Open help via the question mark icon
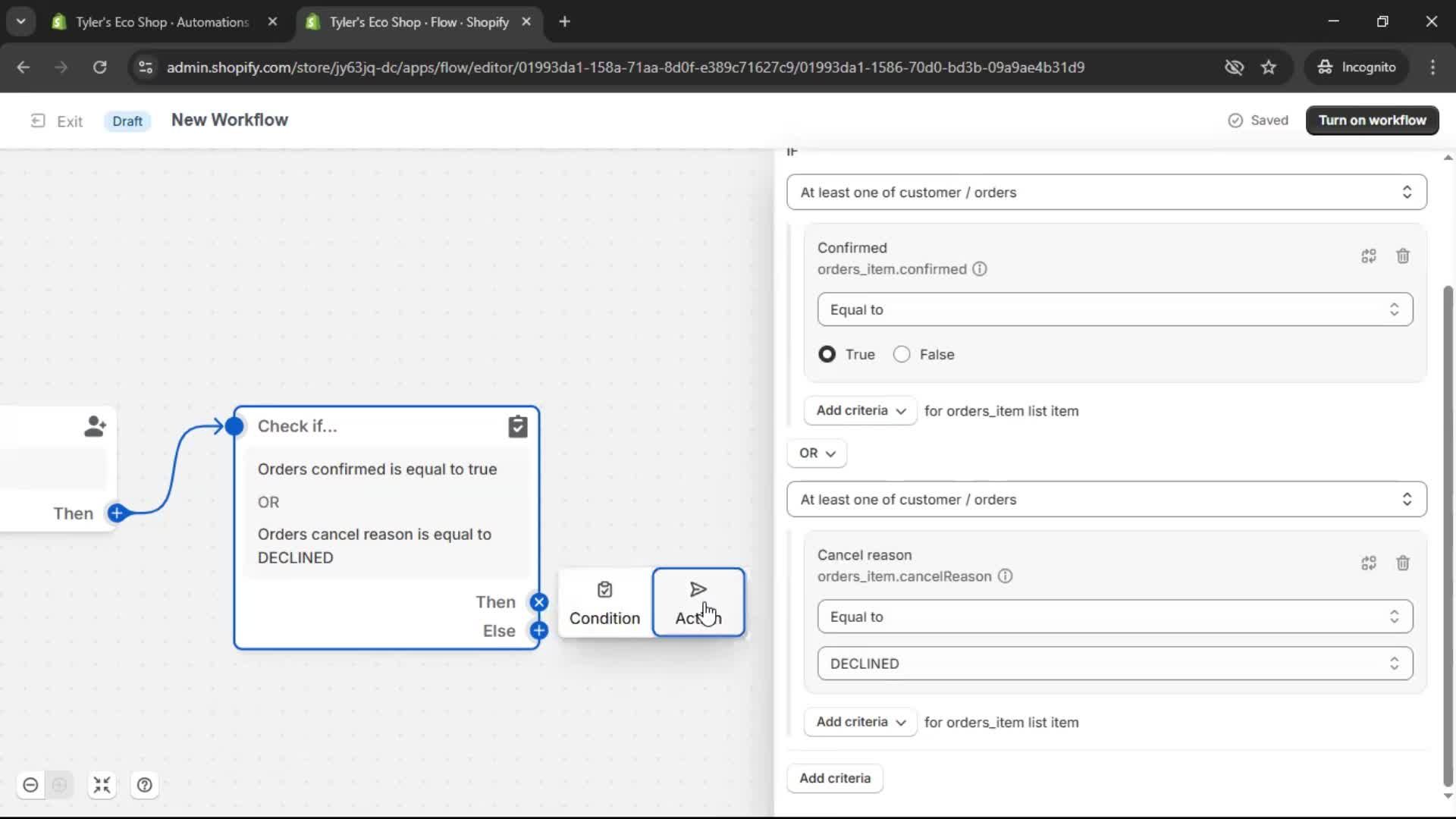The image size is (1456, 819). click(x=144, y=785)
